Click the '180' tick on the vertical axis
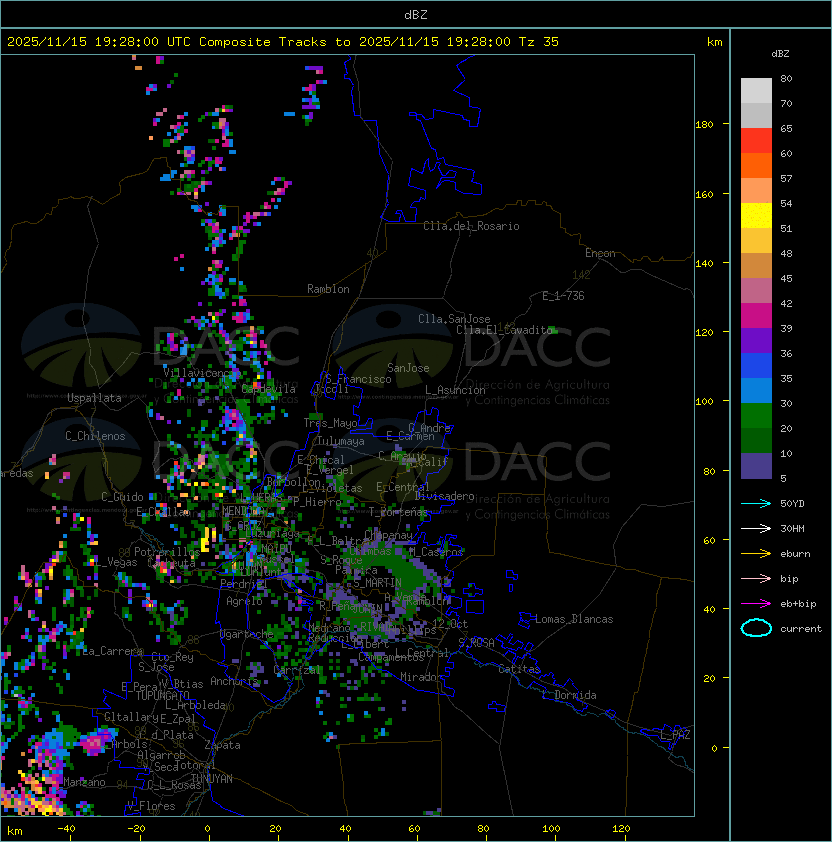 pos(704,125)
